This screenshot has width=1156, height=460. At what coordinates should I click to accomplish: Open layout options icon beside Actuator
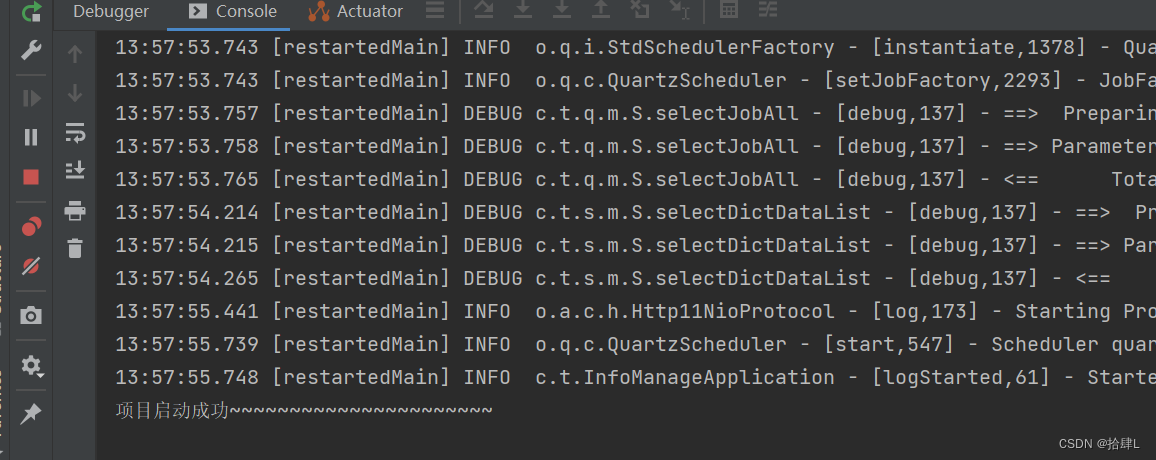point(435,10)
